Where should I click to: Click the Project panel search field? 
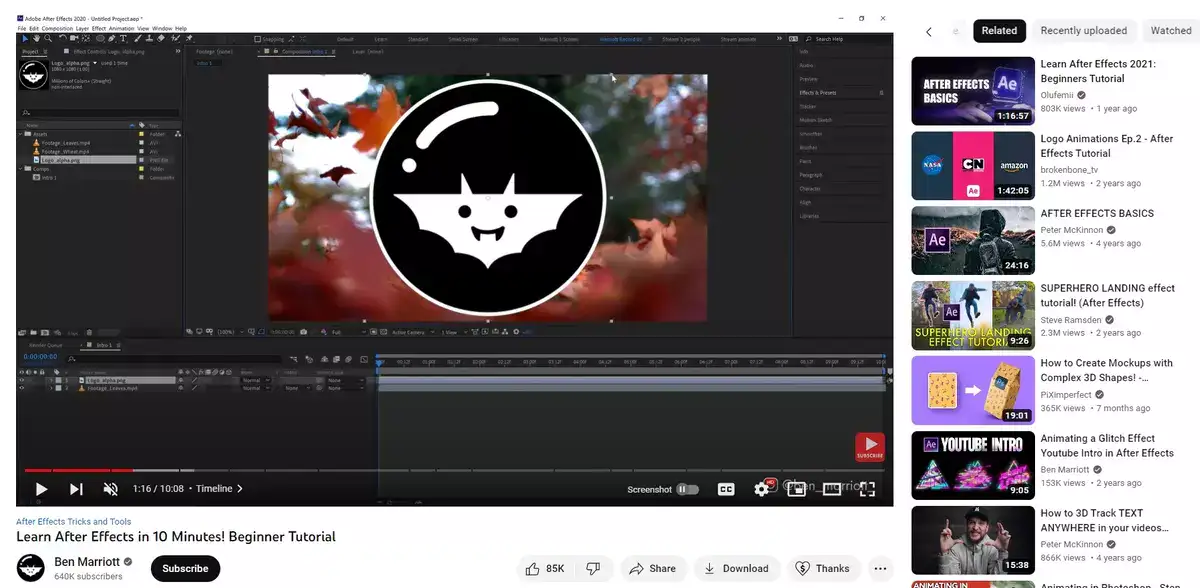tap(100, 113)
